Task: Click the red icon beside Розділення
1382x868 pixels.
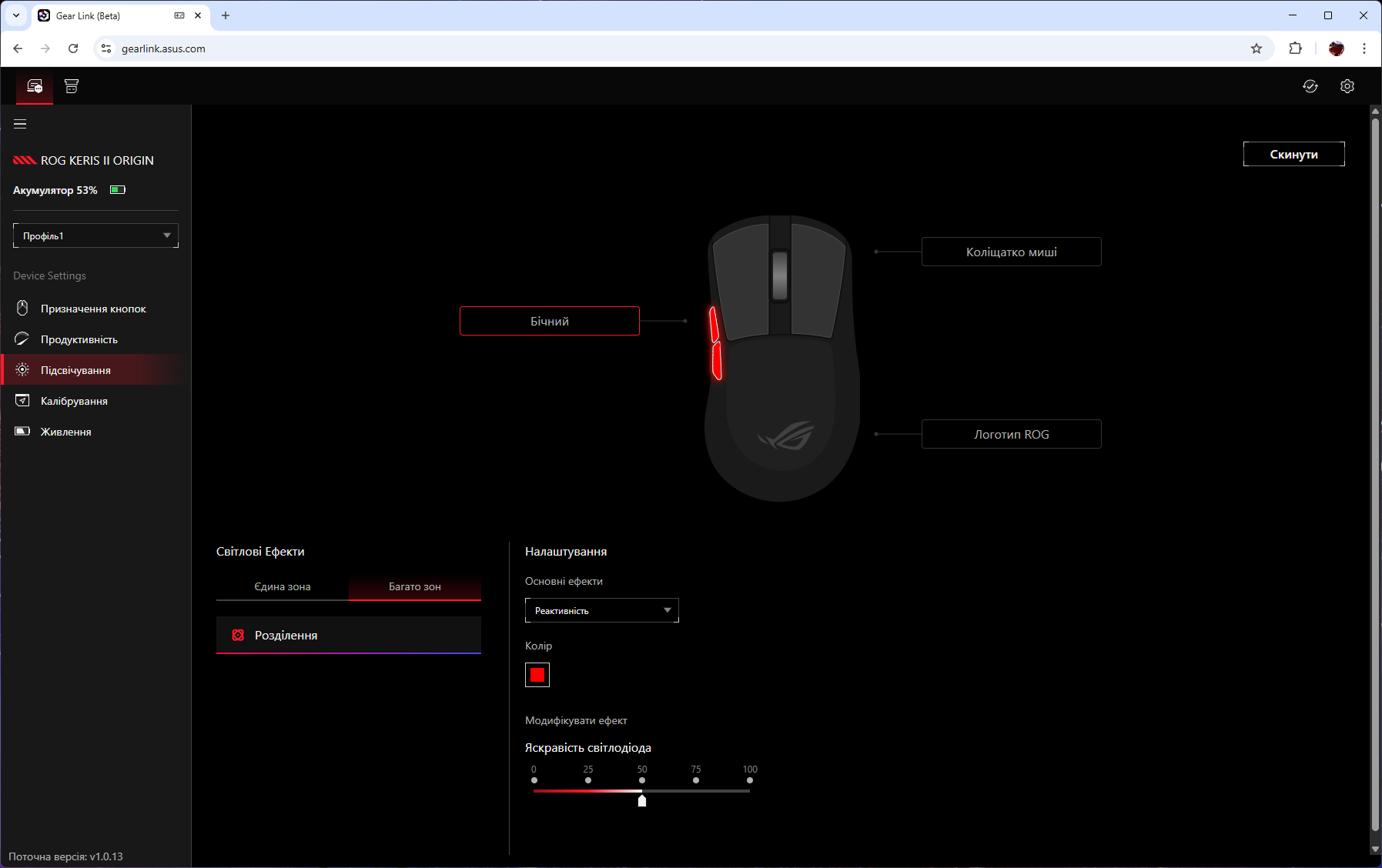Action: click(238, 636)
